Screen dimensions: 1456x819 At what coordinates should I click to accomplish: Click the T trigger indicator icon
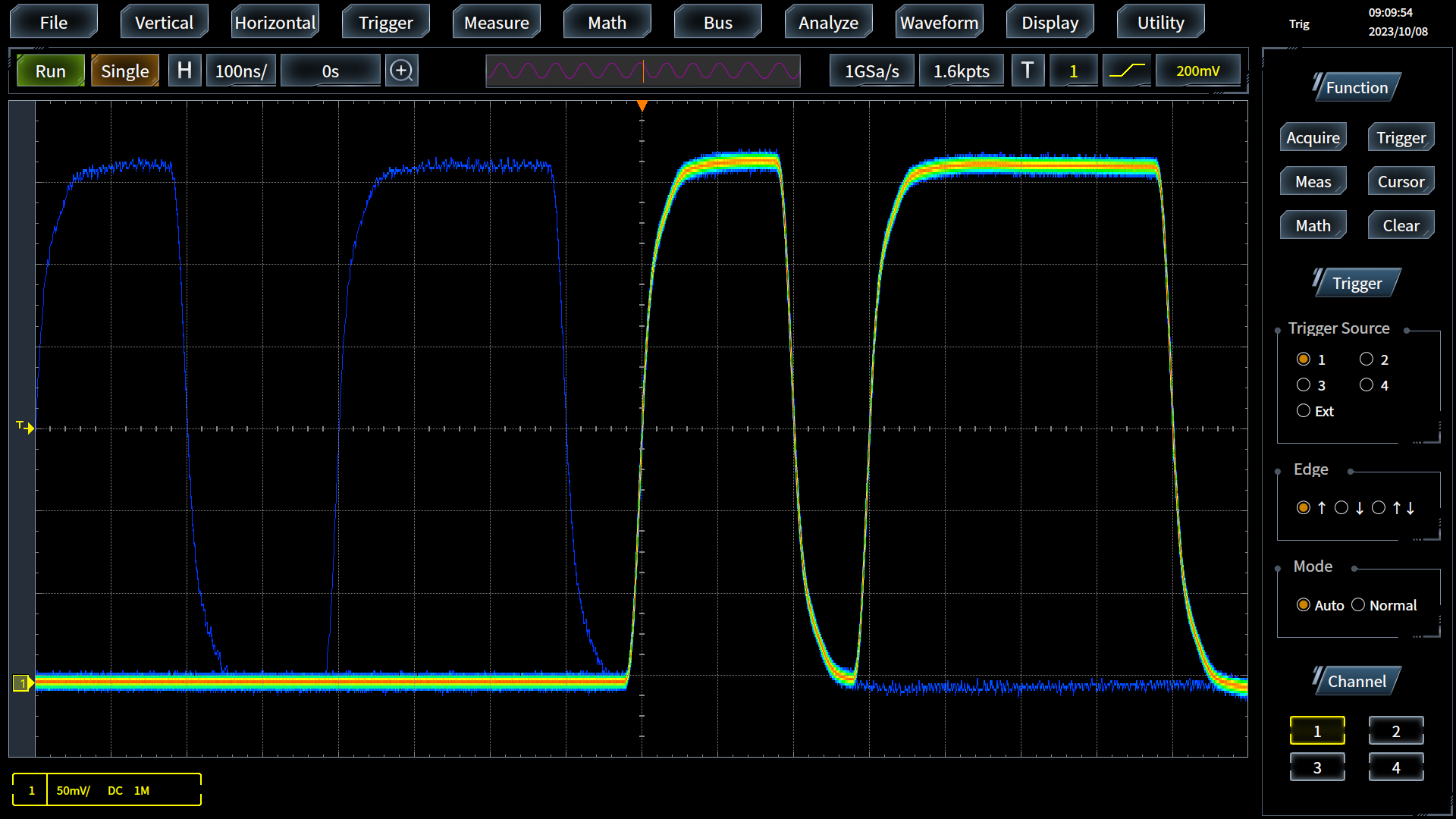1028,71
